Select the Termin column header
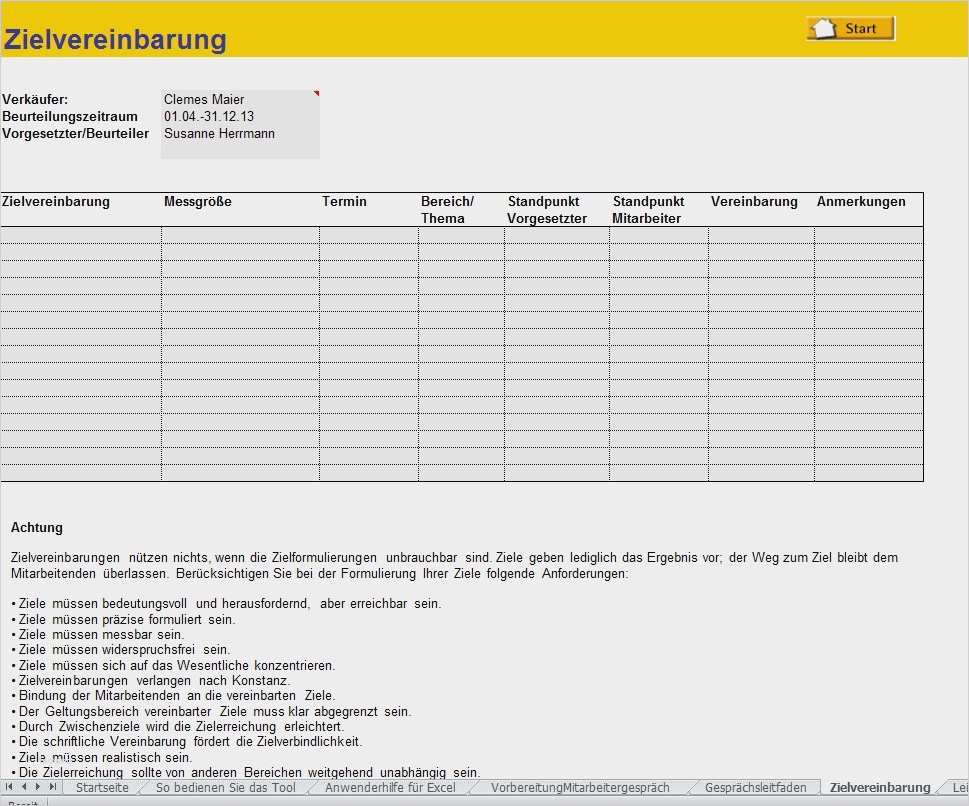Screen dimensions: 969x806 [x=344, y=202]
